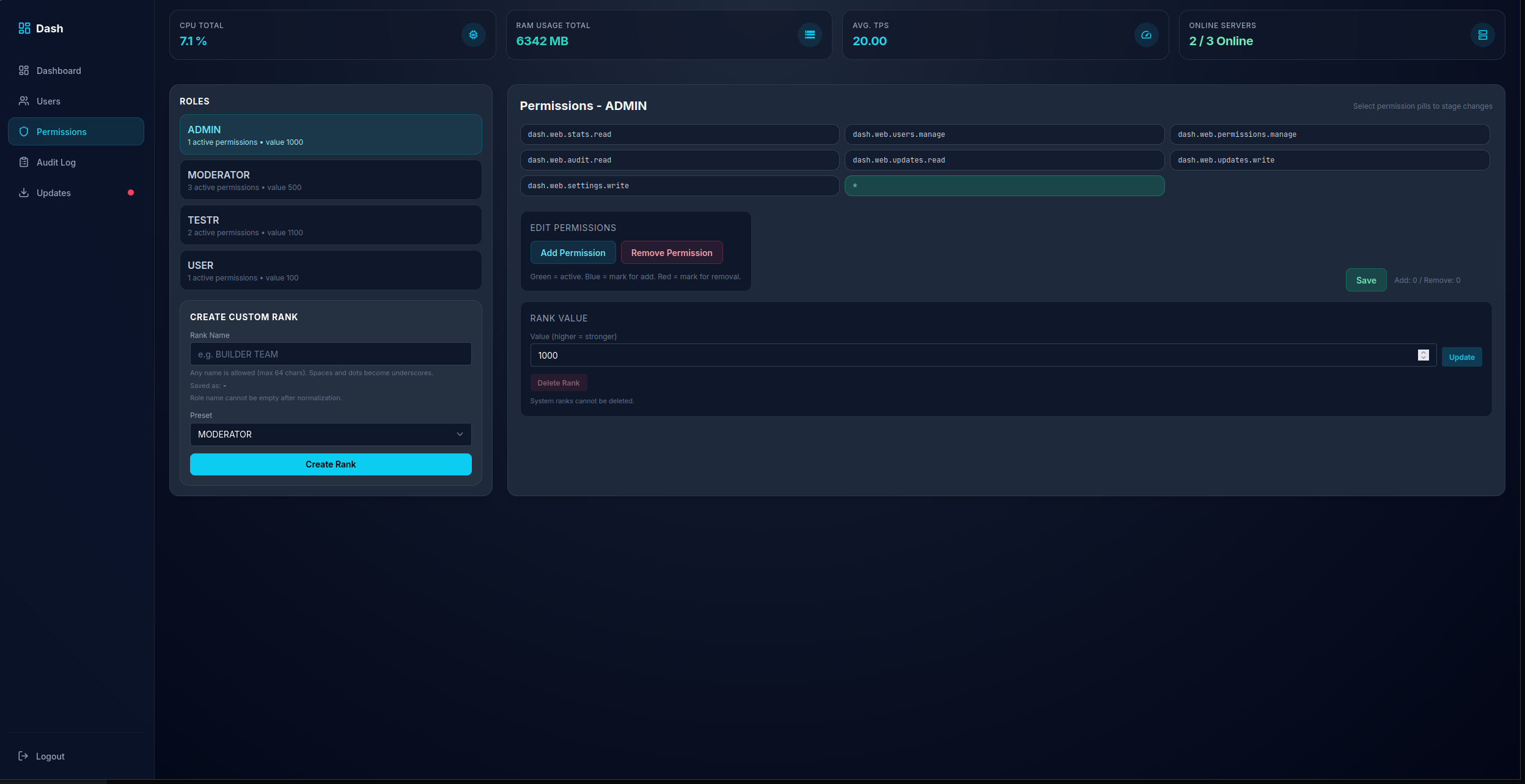
Task: Click the rank value field showing 1000
Action: [x=983, y=355]
